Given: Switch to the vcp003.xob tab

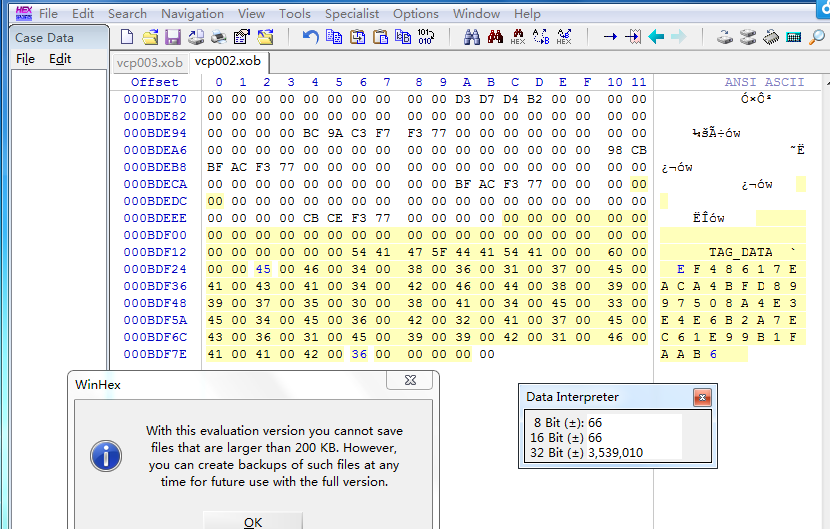Looking at the screenshot, I should [x=148, y=60].
